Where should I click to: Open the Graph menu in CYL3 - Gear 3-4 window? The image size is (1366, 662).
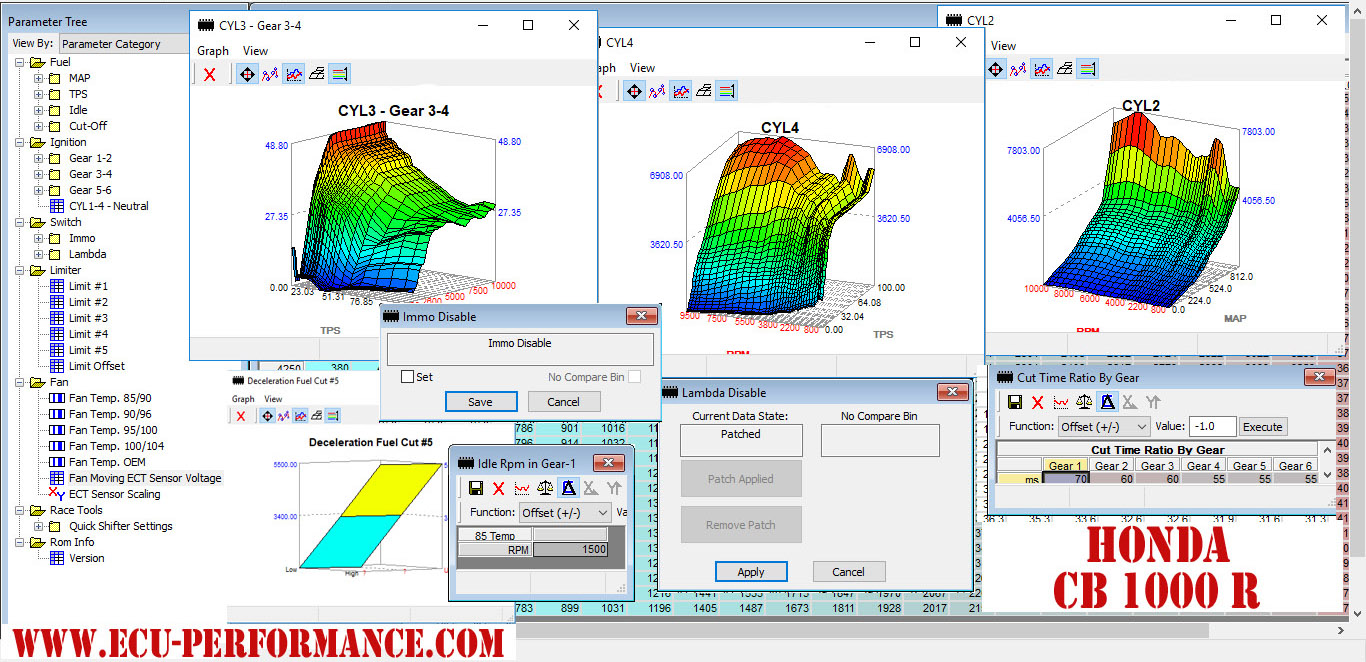(213, 51)
